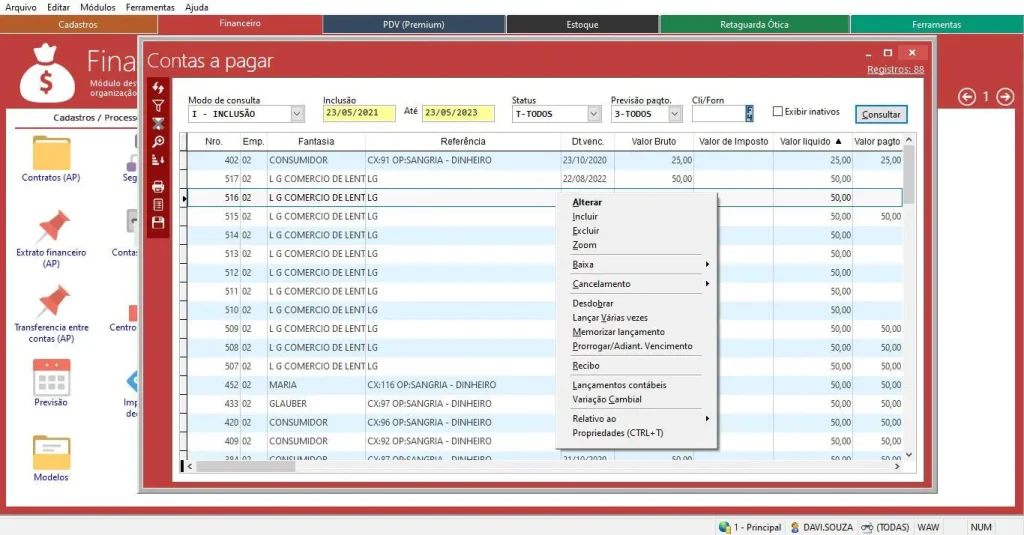Choose Excluir from the context menu
This screenshot has width=1024, height=535.
point(586,231)
